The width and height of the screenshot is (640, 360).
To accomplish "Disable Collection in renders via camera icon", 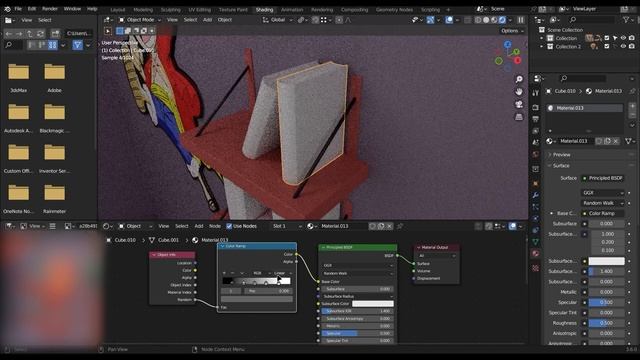I will (632, 38).
